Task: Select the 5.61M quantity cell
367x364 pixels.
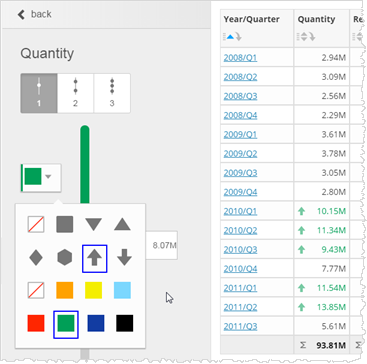Action: pos(321,326)
